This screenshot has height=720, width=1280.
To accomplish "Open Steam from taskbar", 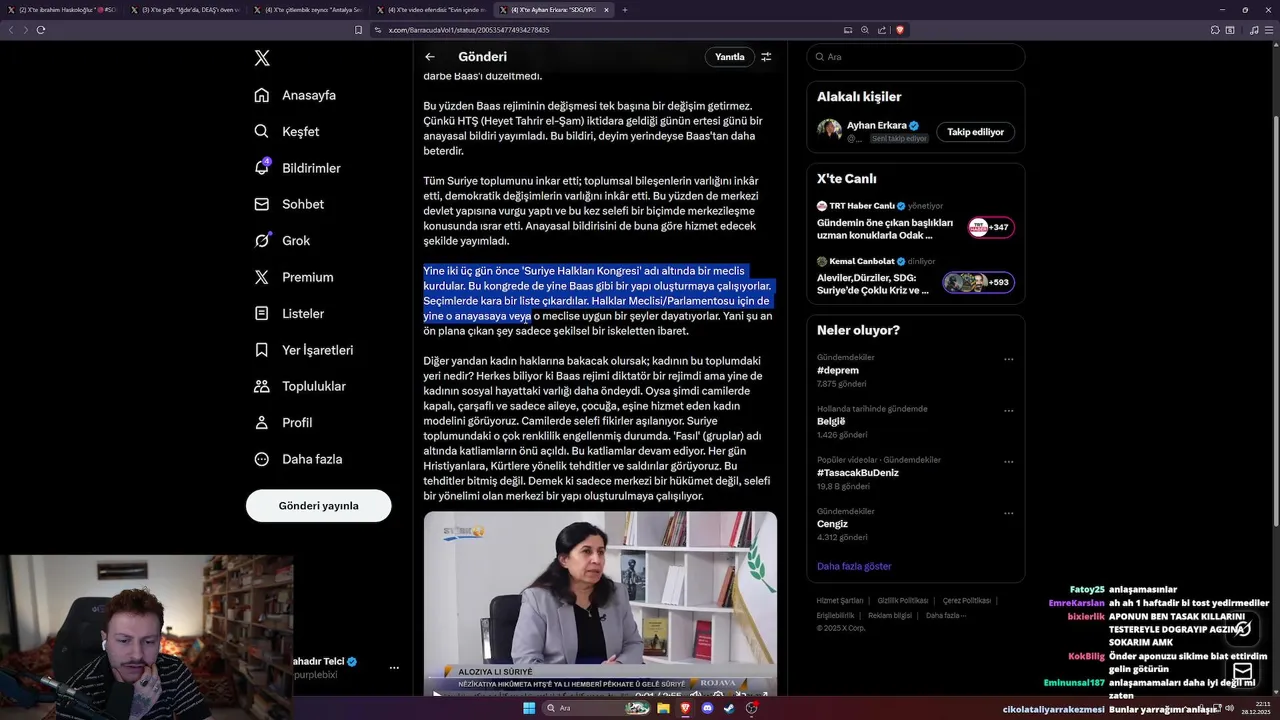I will 729,708.
